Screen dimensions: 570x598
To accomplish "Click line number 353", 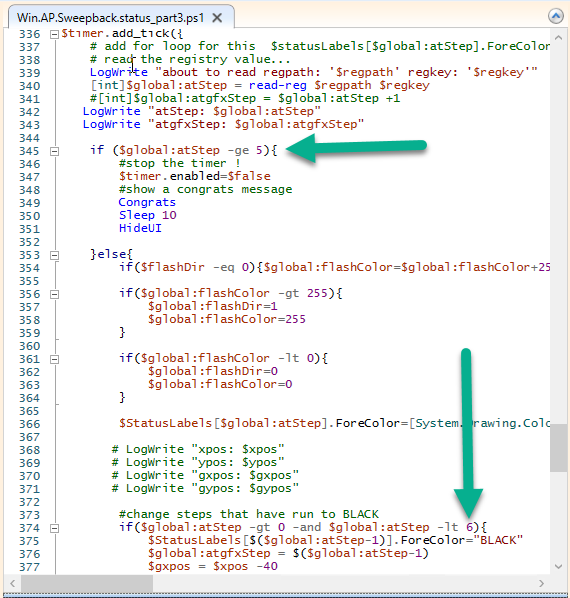I will click(29, 255).
